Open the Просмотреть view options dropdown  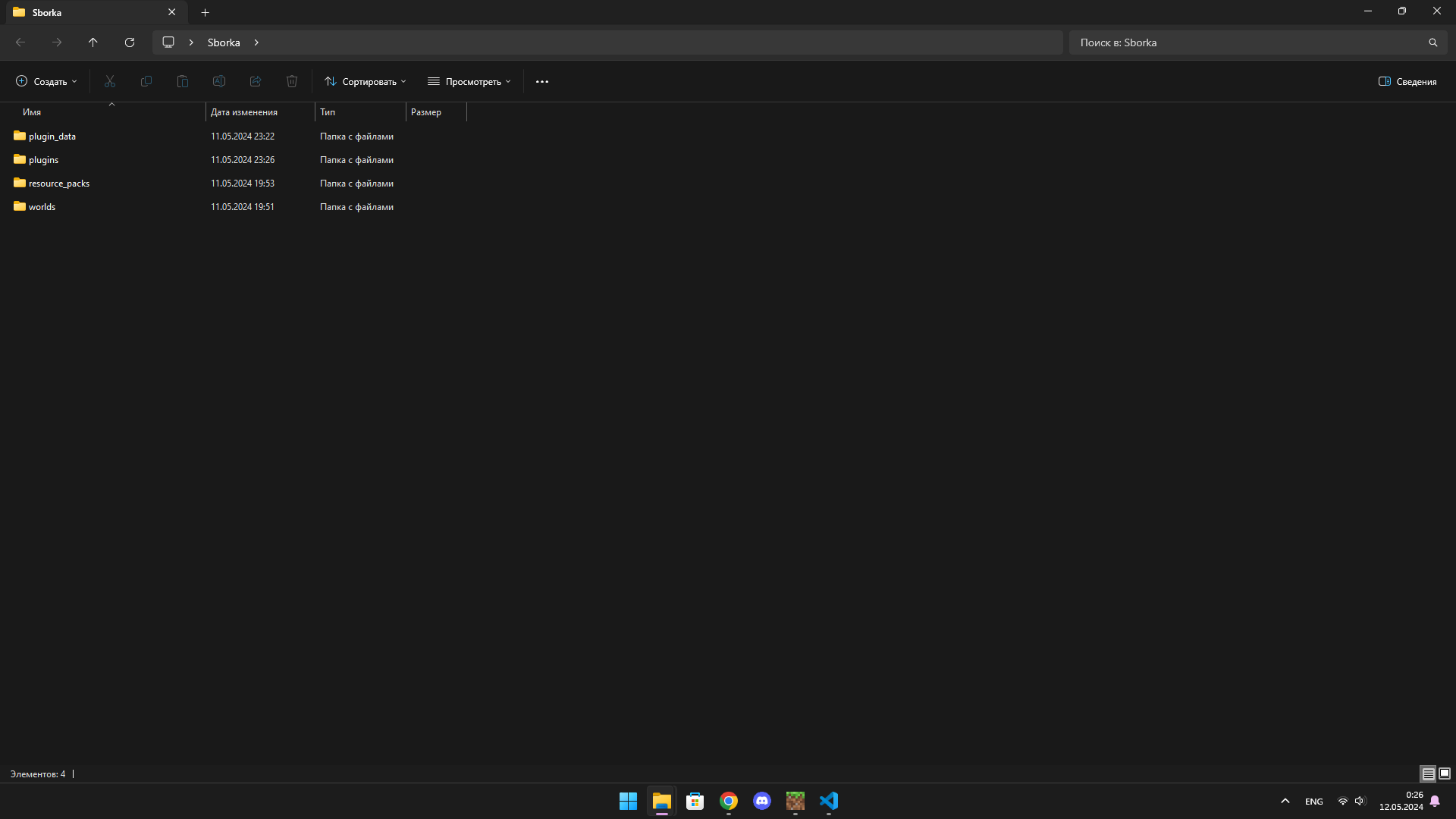tap(469, 81)
